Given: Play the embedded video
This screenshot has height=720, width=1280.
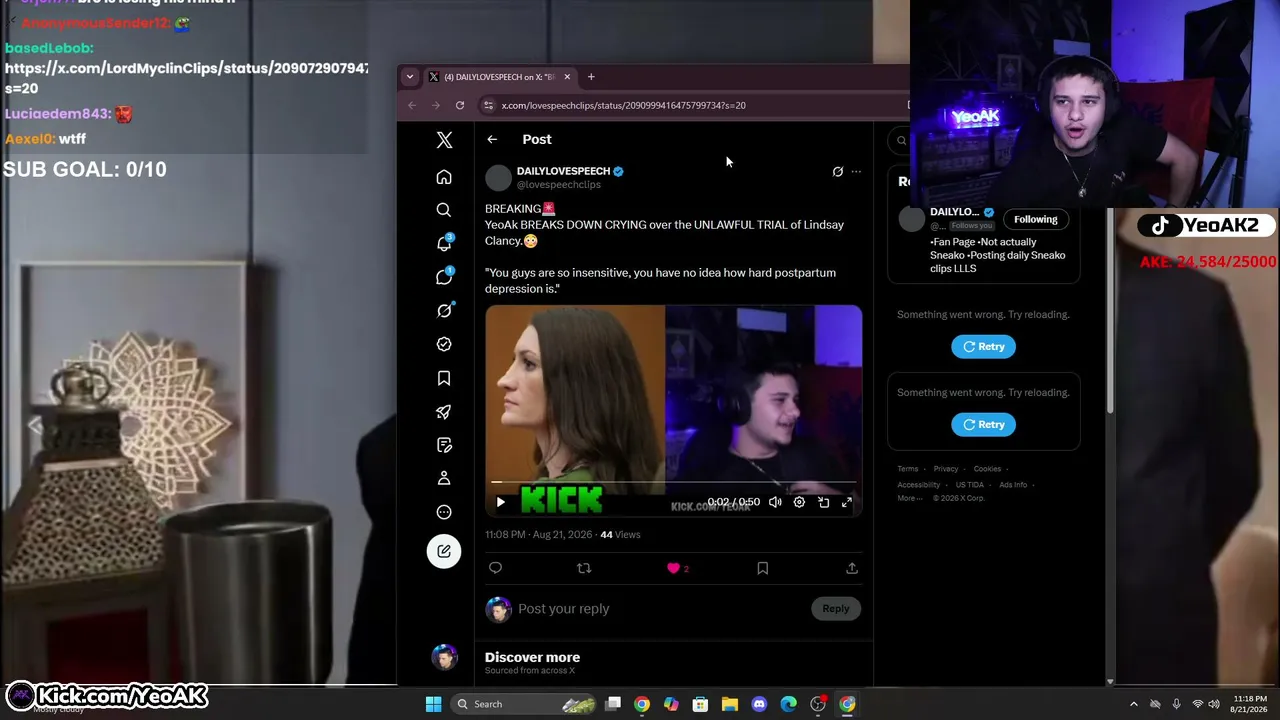Looking at the screenshot, I should pos(501,502).
